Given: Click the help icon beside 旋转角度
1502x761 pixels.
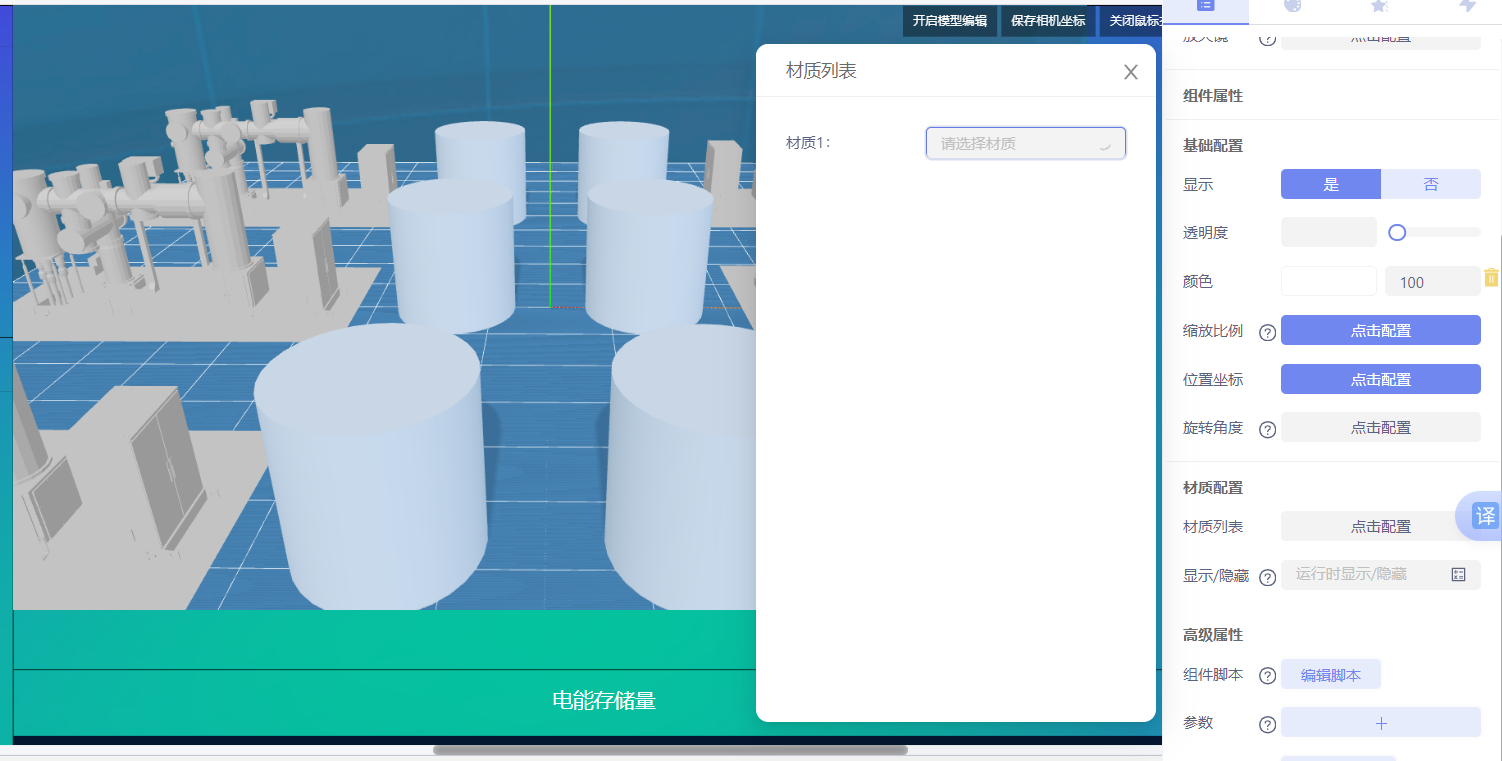Looking at the screenshot, I should (1266, 428).
